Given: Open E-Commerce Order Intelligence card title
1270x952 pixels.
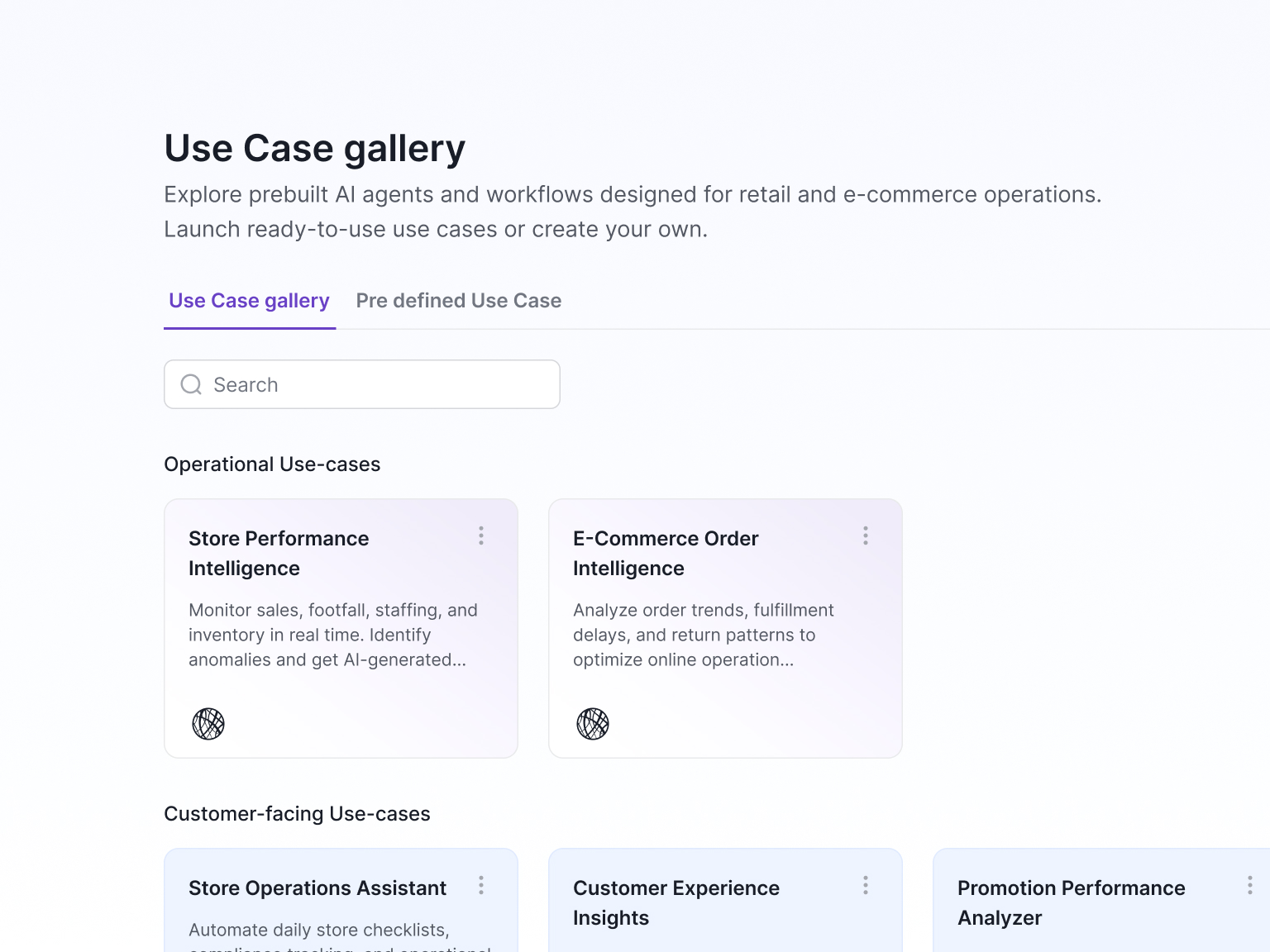Looking at the screenshot, I should click(x=666, y=554).
